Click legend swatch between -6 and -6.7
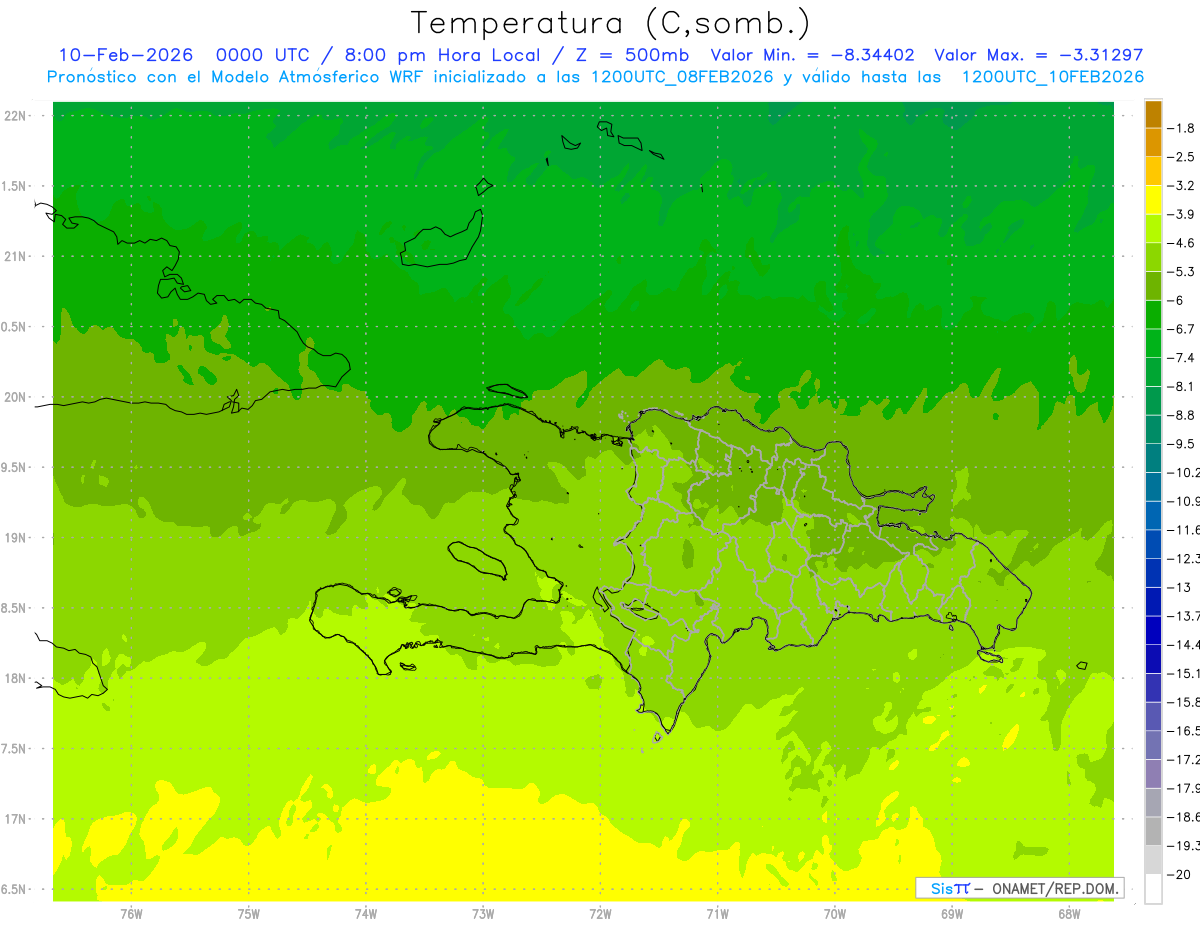The width and height of the screenshot is (1200, 927). tap(1153, 315)
